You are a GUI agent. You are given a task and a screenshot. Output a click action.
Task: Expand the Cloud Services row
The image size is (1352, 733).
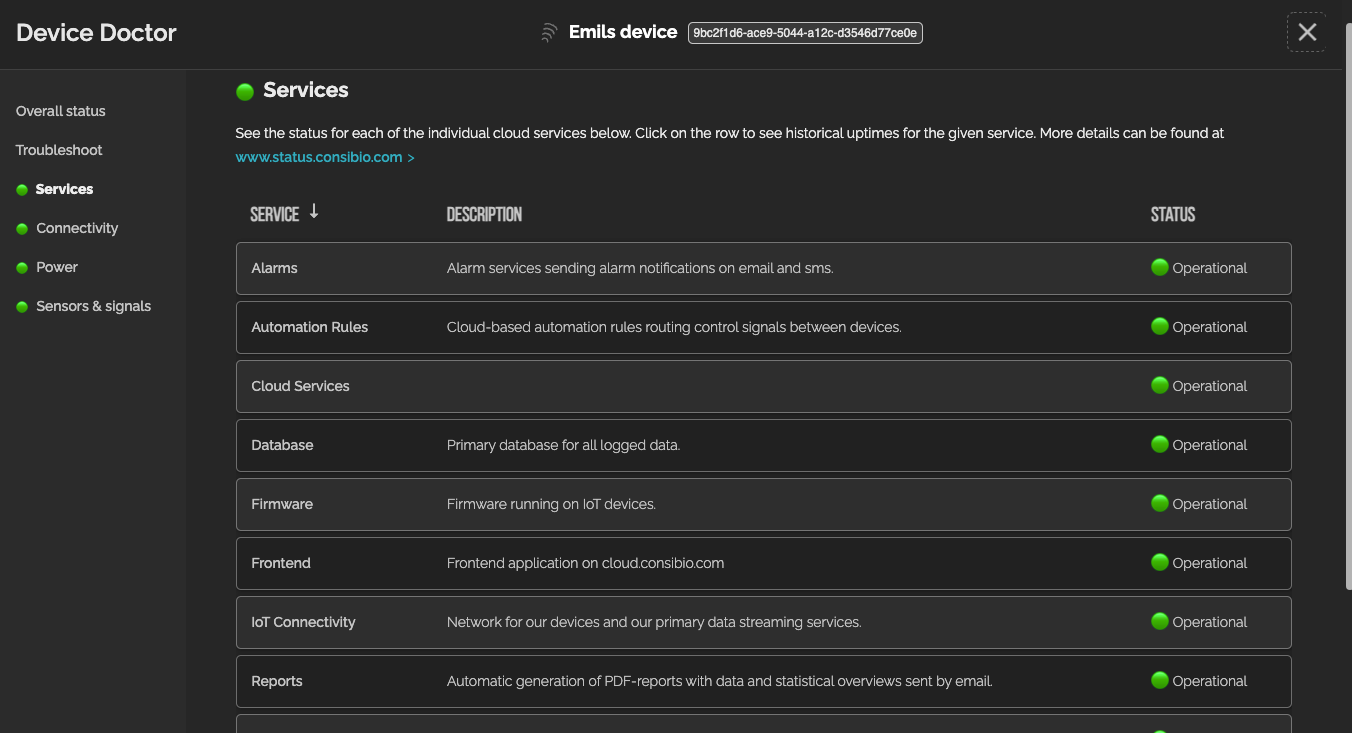[x=764, y=386]
